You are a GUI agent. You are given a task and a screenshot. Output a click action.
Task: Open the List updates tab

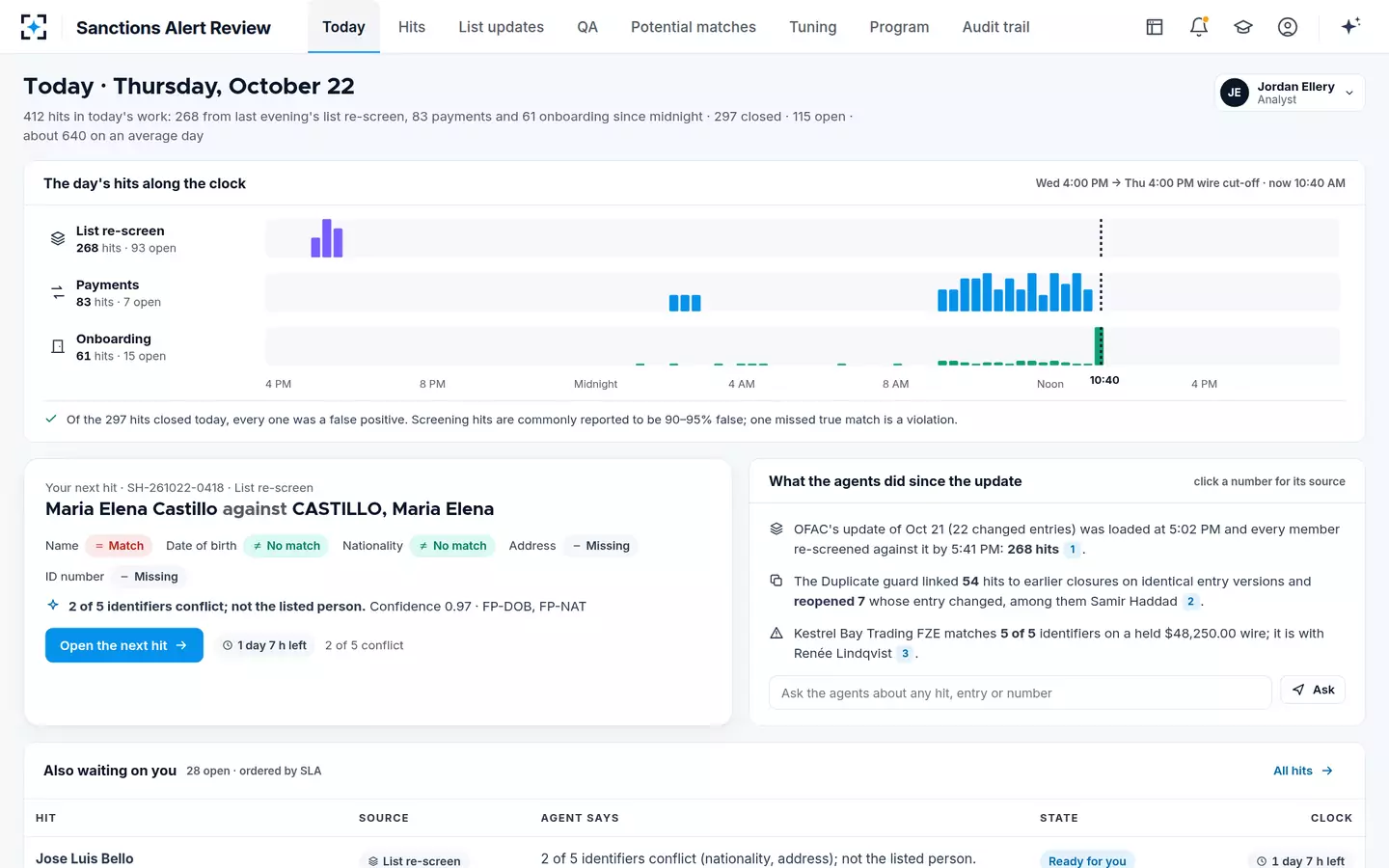[502, 27]
